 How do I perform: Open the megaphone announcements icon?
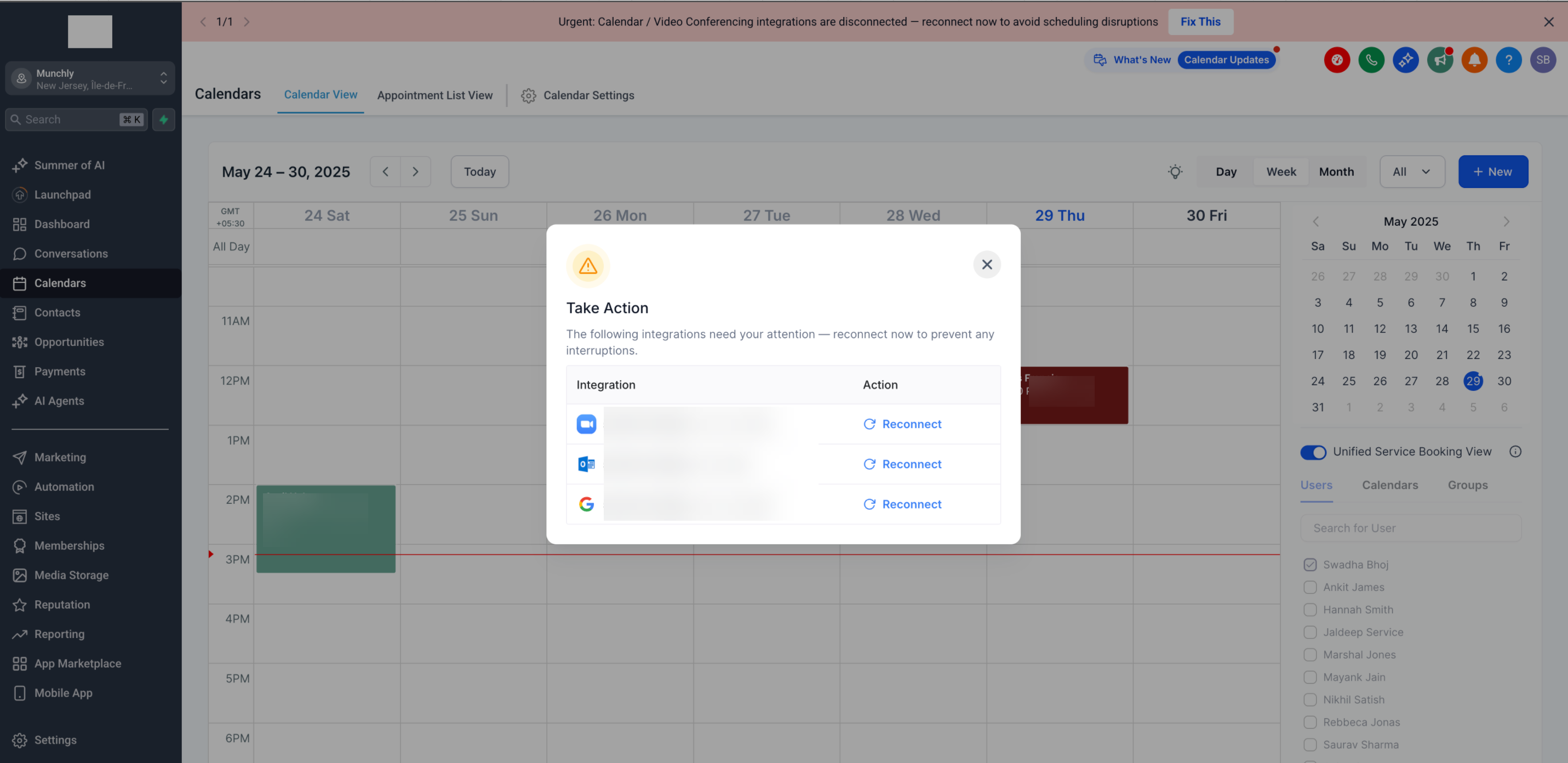pos(1440,60)
